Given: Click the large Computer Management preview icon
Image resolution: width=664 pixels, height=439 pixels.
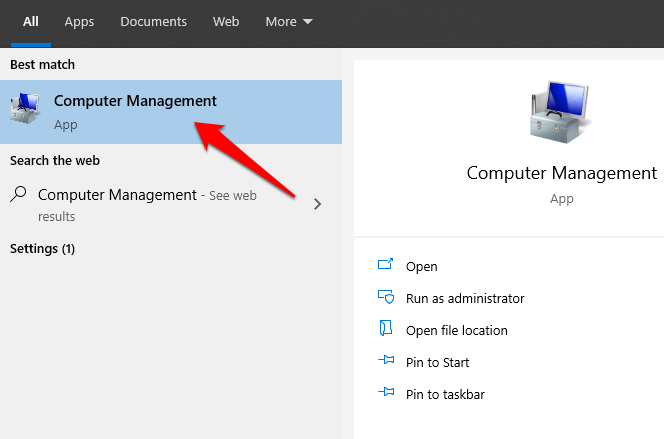Looking at the screenshot, I should (561, 112).
